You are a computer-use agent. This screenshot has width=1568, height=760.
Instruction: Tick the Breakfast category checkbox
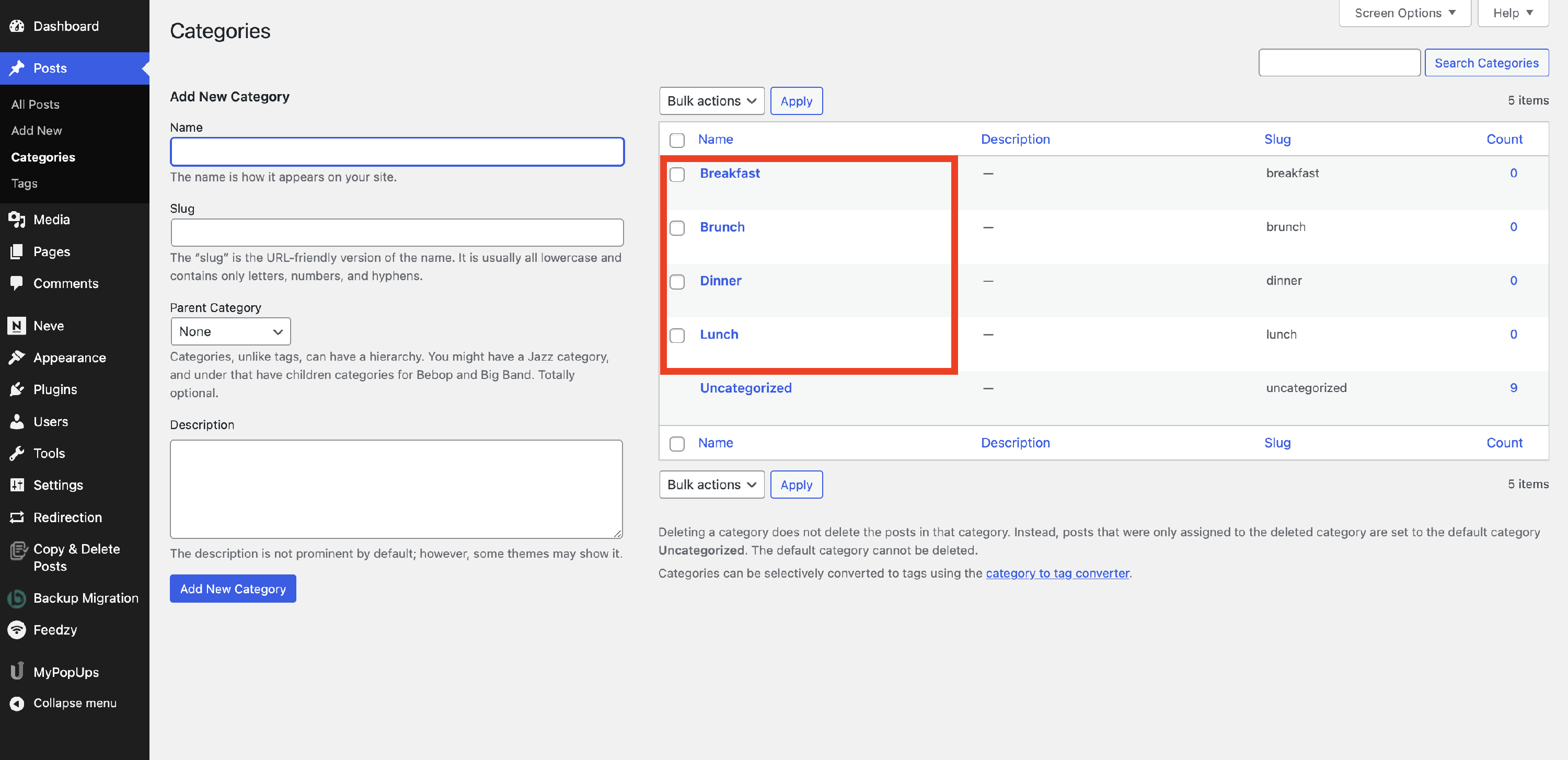[677, 175]
